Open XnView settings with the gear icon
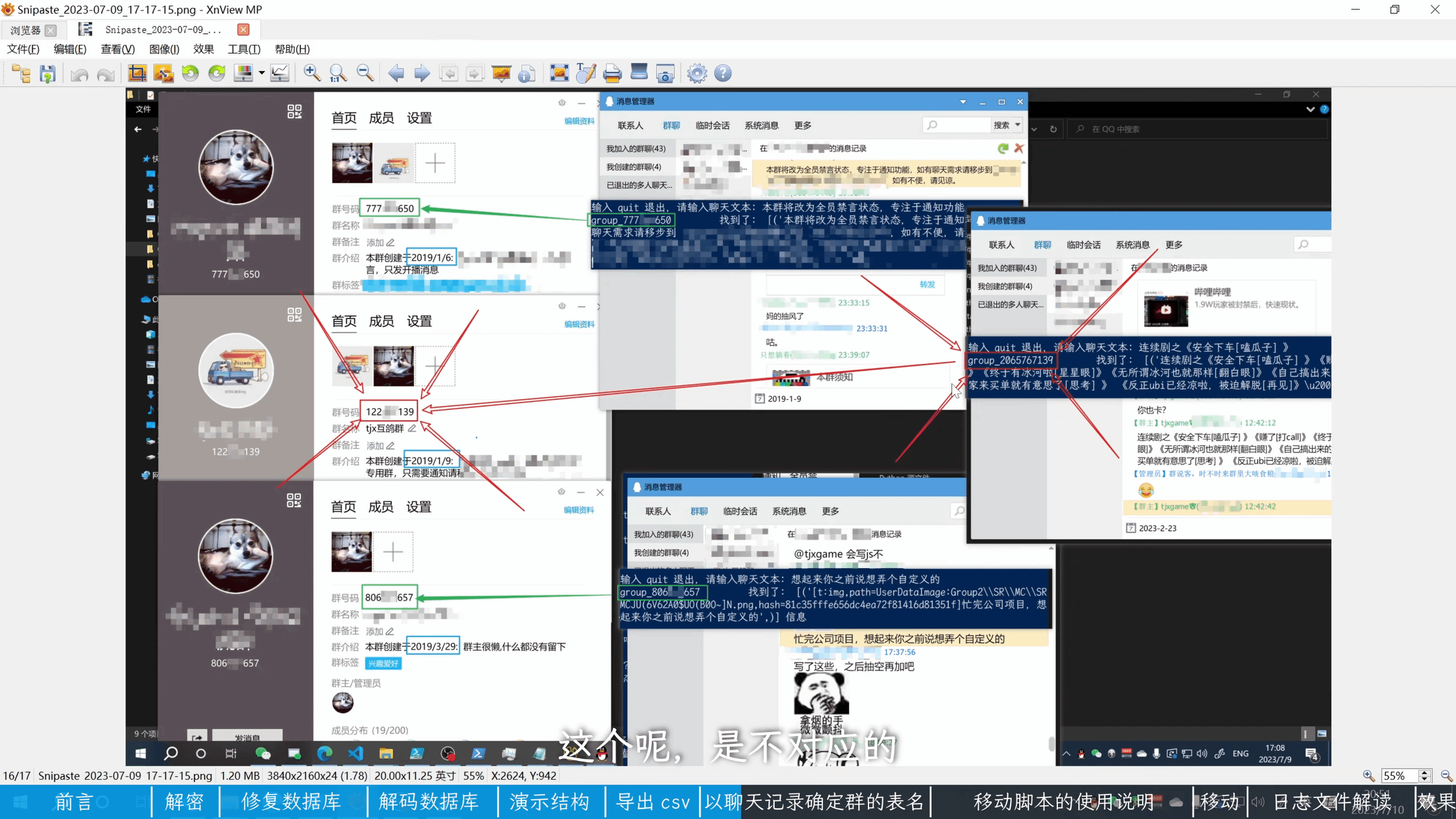Screen dimensions: 1456x819 coord(698,73)
